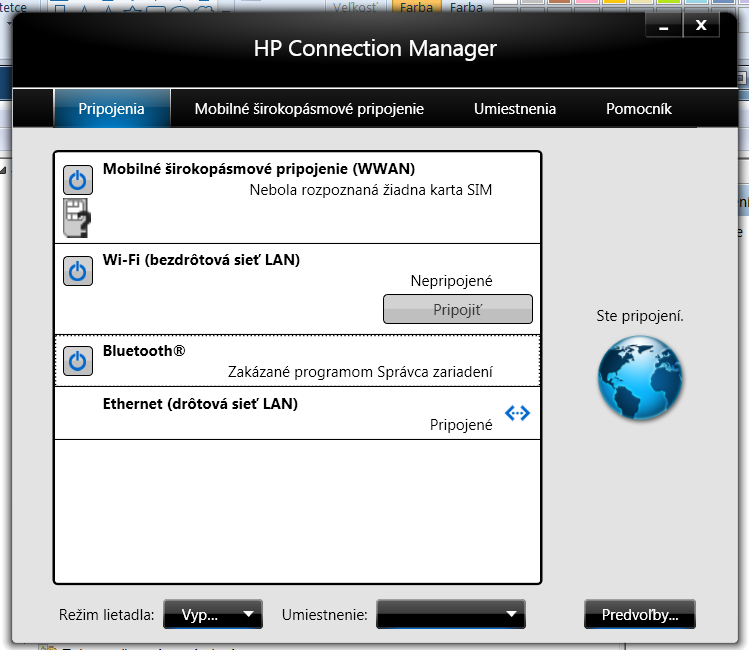
Task: Click the Ethernet connected arrows icon
Action: point(517,413)
